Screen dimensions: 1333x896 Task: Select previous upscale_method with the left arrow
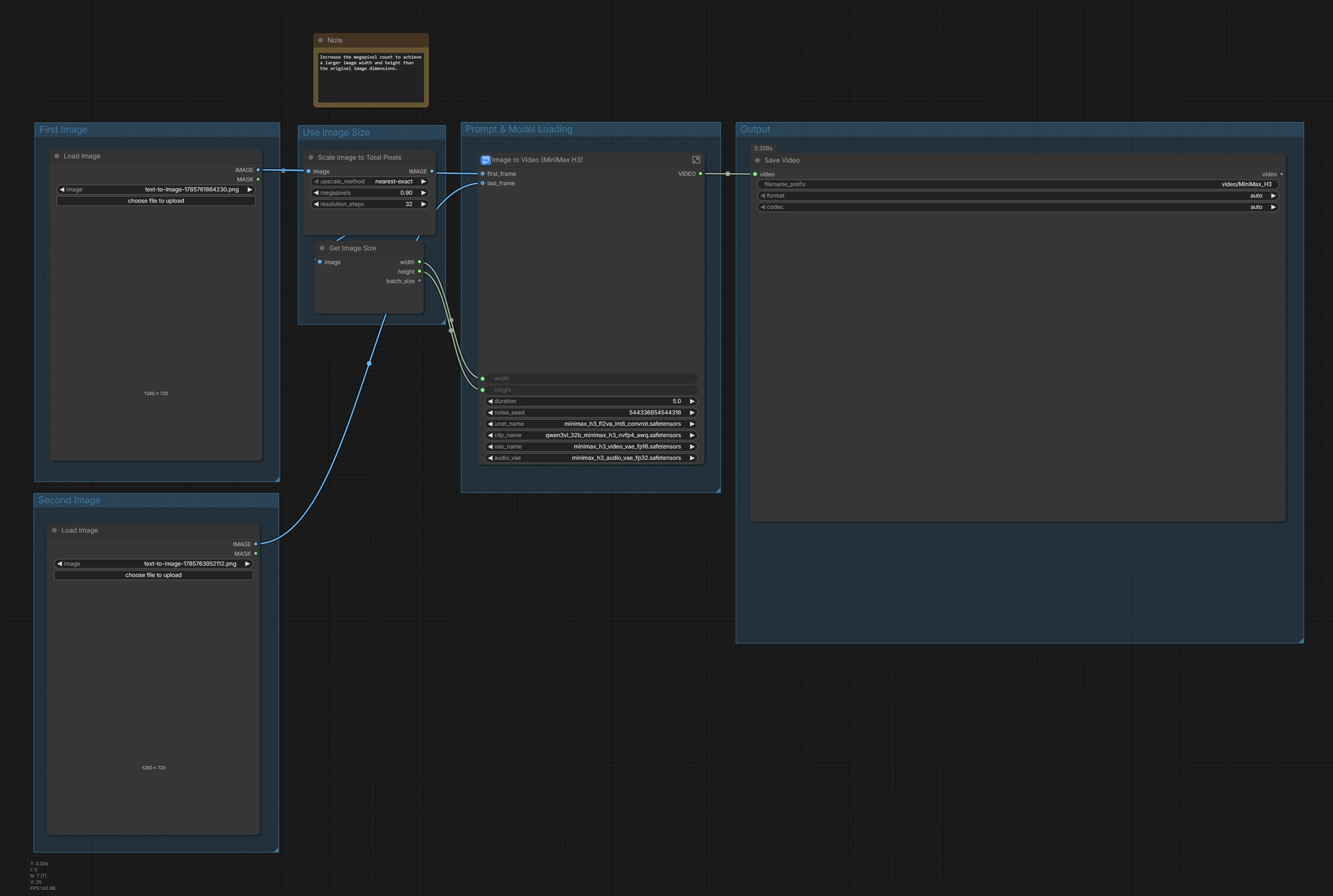click(x=316, y=181)
